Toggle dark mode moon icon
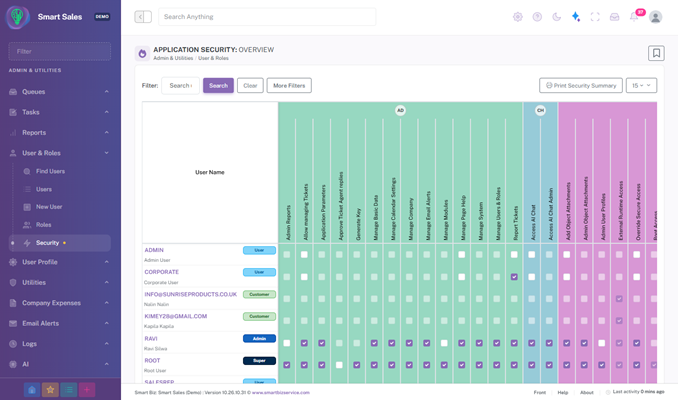Viewport: 678px width, 400px height. pyautogui.click(x=556, y=17)
